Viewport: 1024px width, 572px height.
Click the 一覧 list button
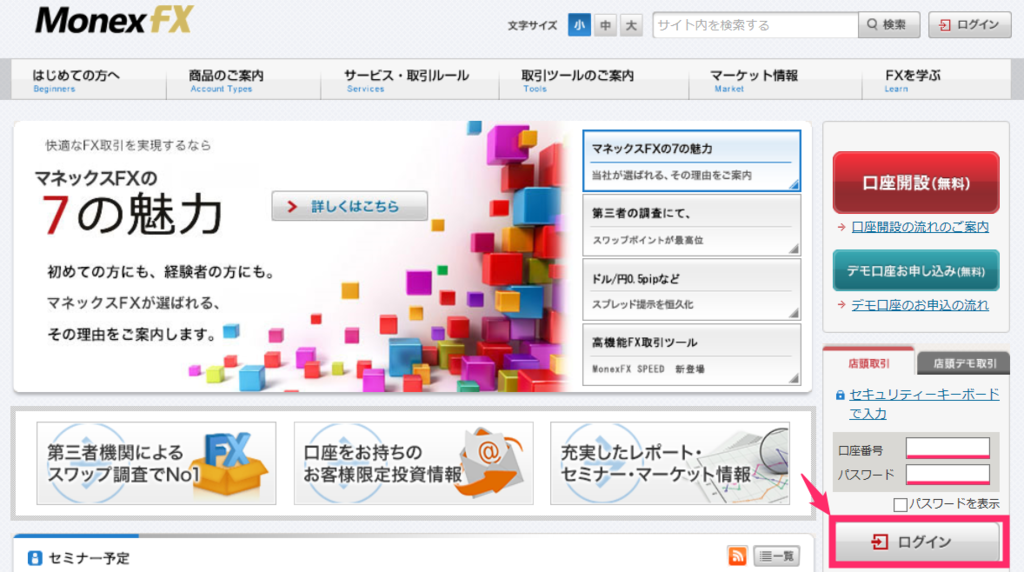tap(776, 556)
